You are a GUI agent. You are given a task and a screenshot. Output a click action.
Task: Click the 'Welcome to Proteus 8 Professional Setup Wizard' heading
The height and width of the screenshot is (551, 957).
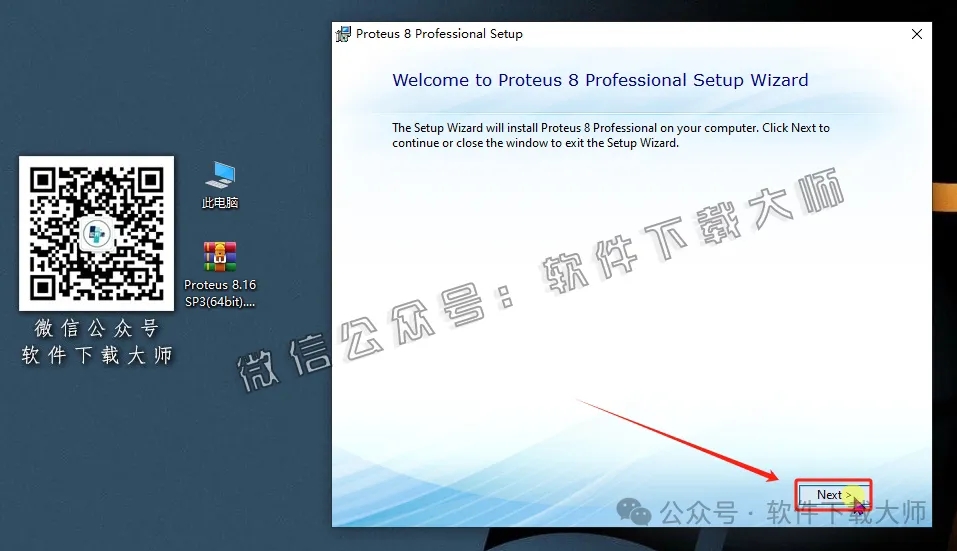(600, 80)
